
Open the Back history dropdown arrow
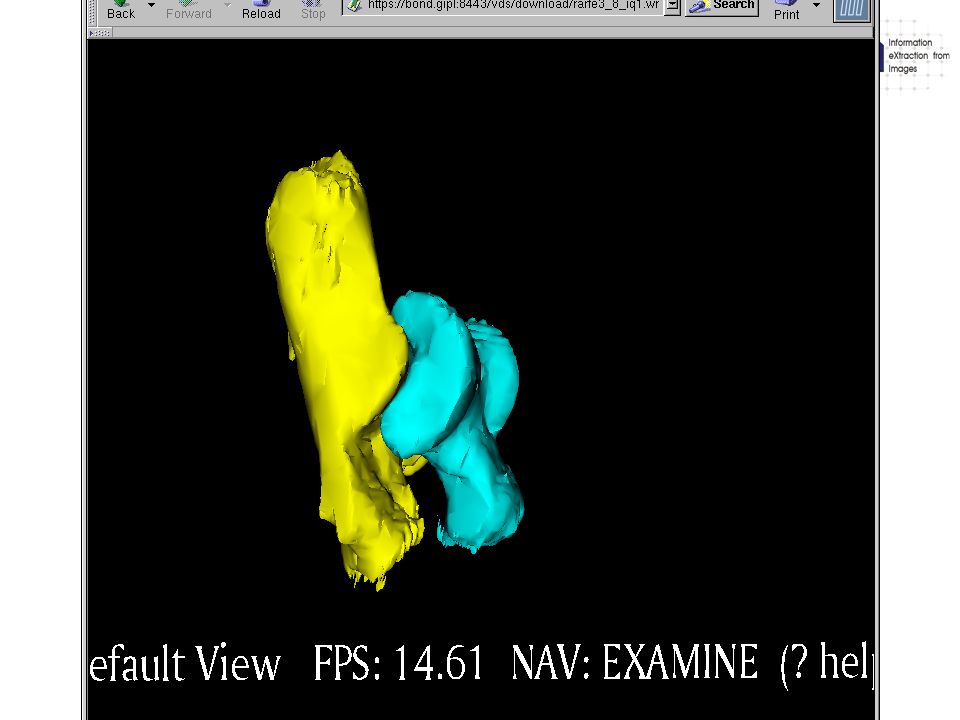point(151,5)
